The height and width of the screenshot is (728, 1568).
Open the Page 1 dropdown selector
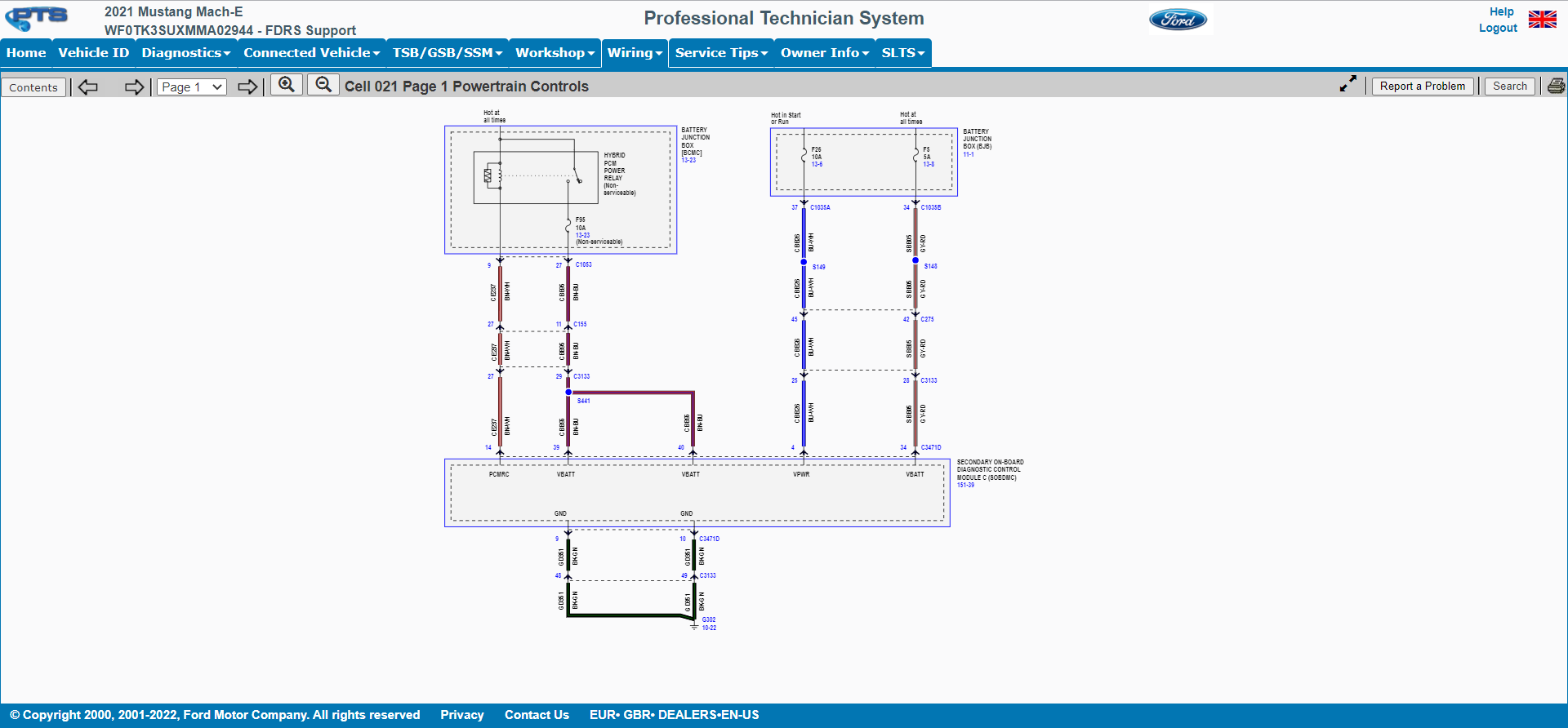192,87
